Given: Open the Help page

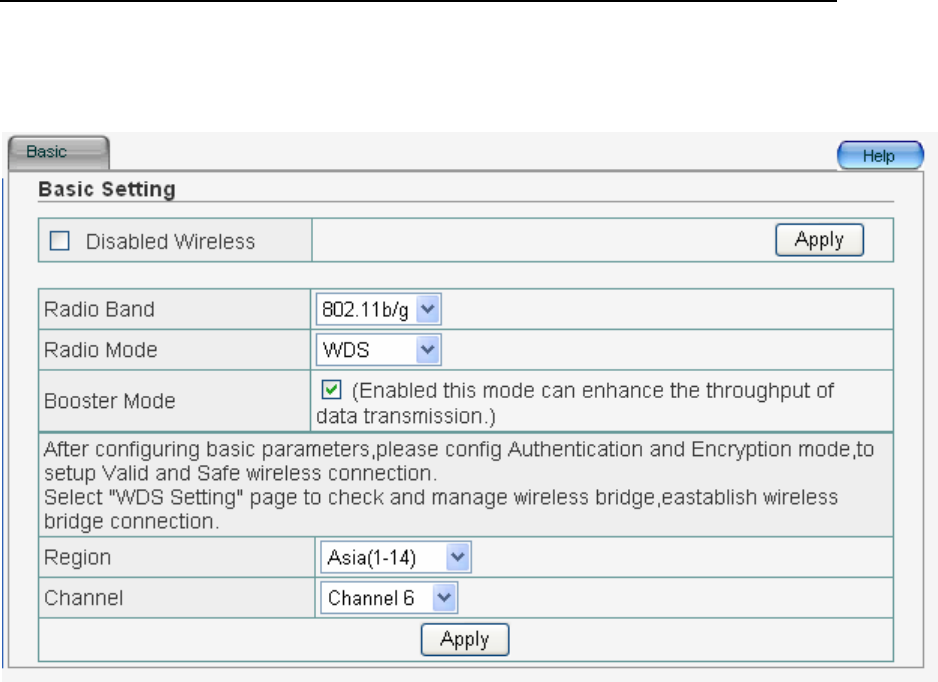Looking at the screenshot, I should [880, 156].
